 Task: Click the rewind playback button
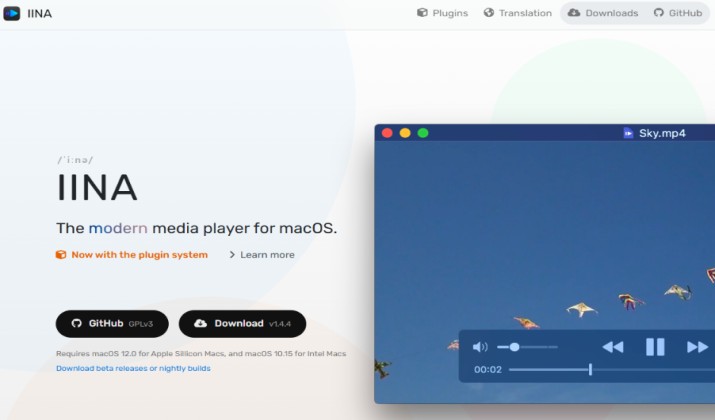click(x=612, y=347)
